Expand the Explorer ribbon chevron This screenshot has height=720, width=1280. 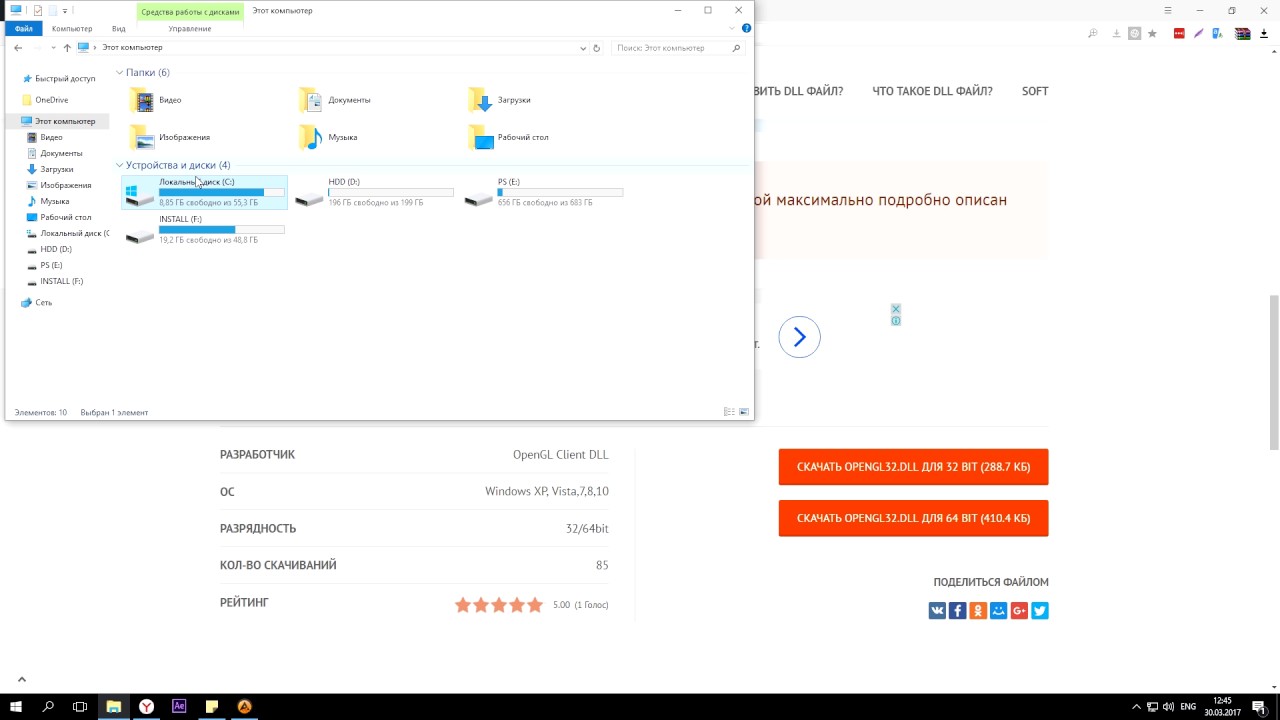734,28
